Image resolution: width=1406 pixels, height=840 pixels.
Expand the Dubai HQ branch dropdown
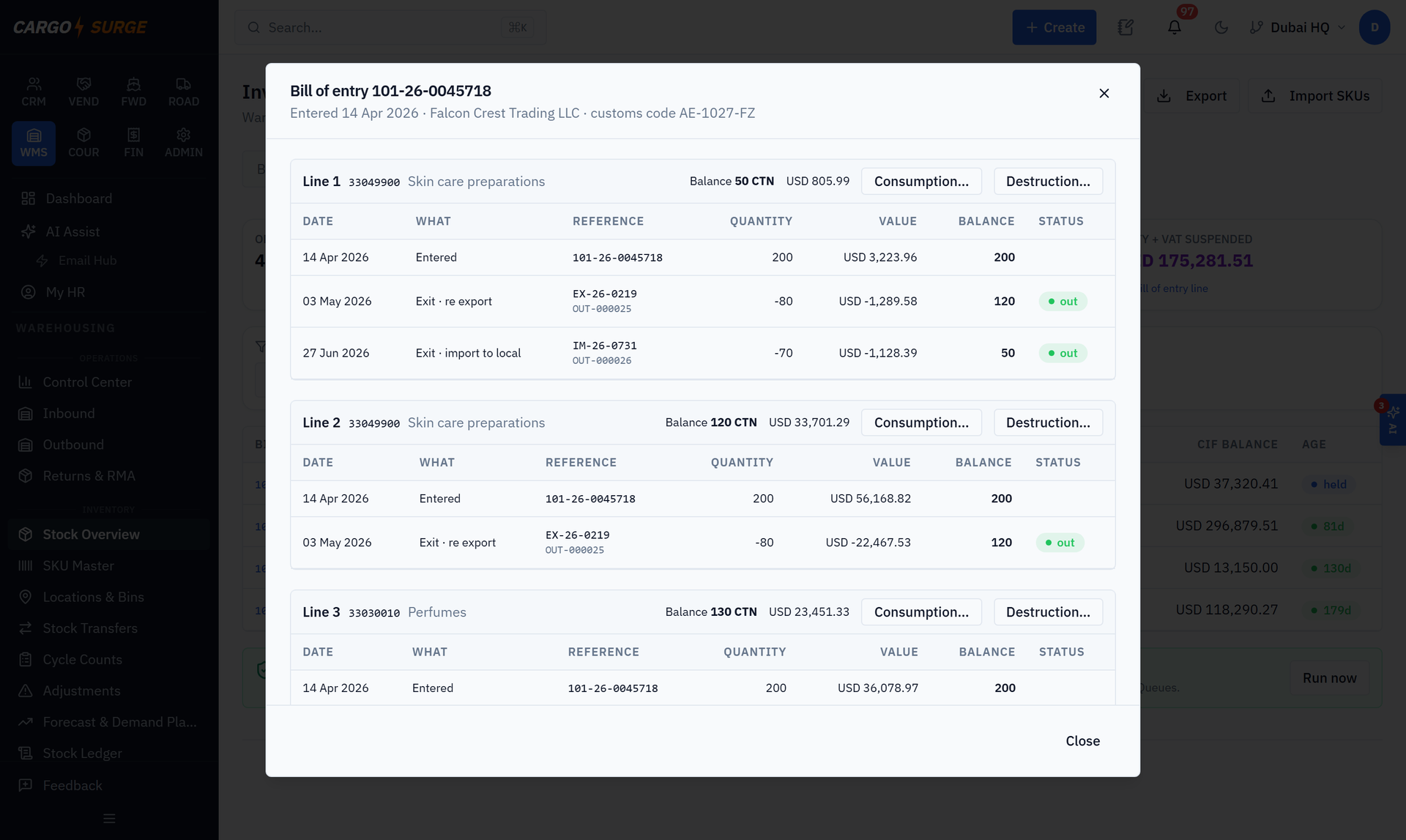coord(1298,27)
